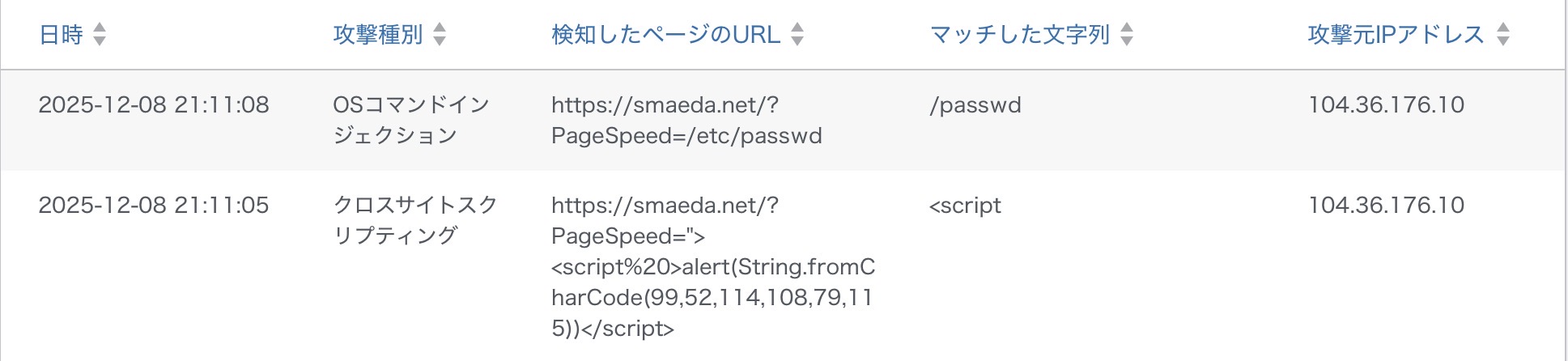Screen dimensions: 1568x361
Task: Click the クロスサイトスクリプティング attack type cell
Action: [x=414, y=220]
